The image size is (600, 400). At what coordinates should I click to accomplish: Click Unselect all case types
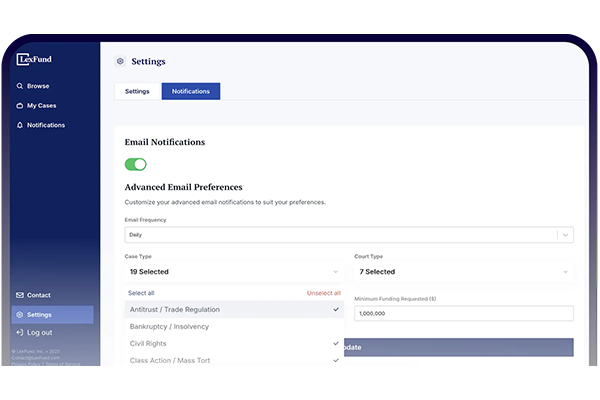323,293
